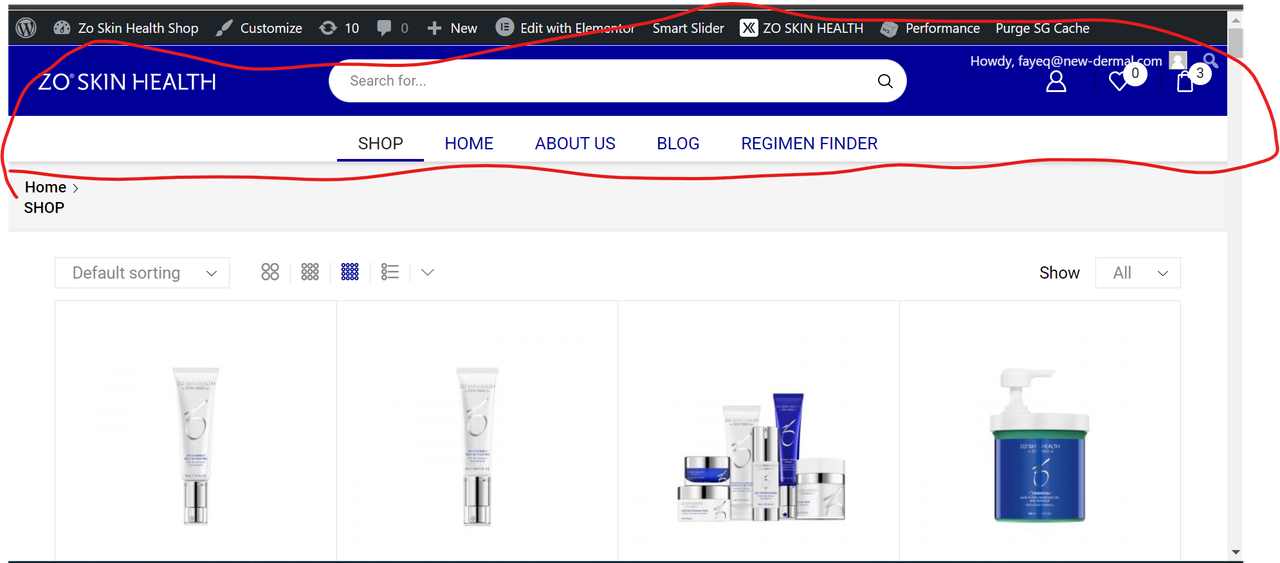1280x563 pixels.
Task: Expand the Default sorting dropdown
Action: pyautogui.click(x=142, y=273)
